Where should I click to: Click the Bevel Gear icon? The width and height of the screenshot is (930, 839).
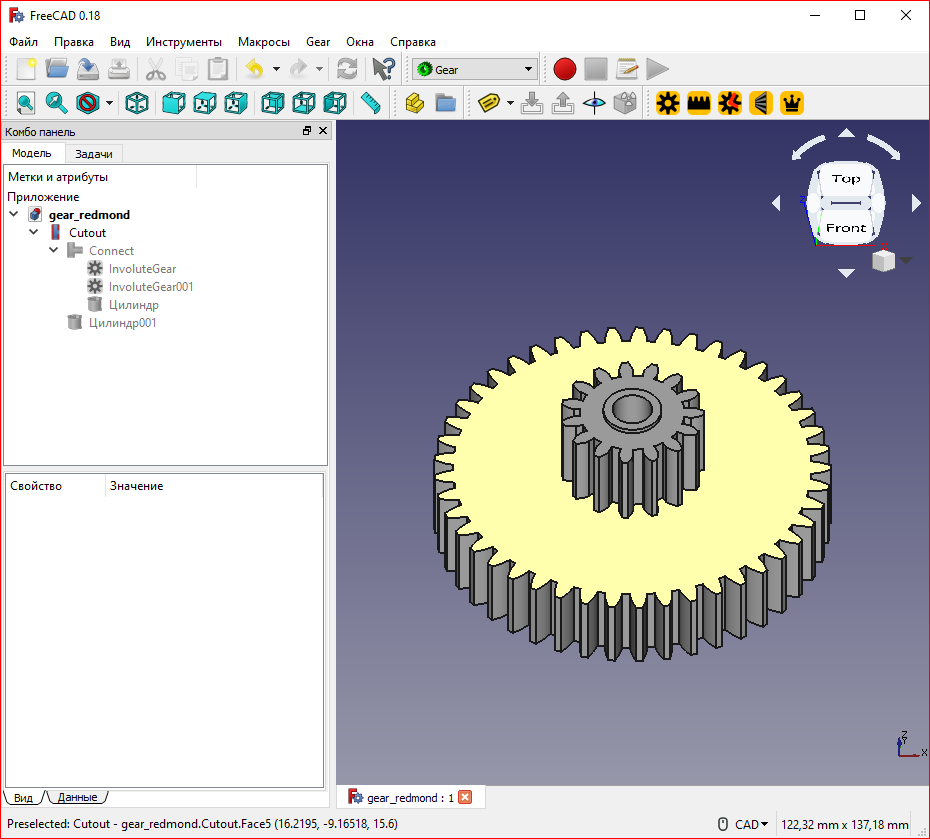coord(761,102)
